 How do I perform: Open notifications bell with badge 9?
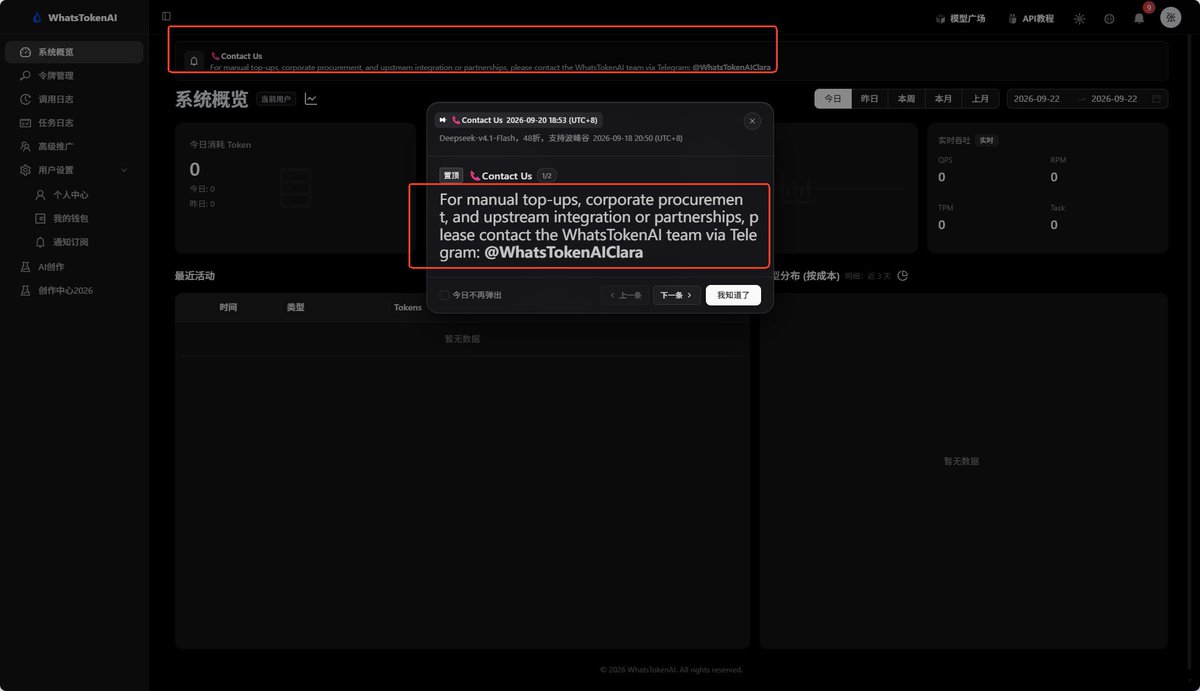point(1139,18)
